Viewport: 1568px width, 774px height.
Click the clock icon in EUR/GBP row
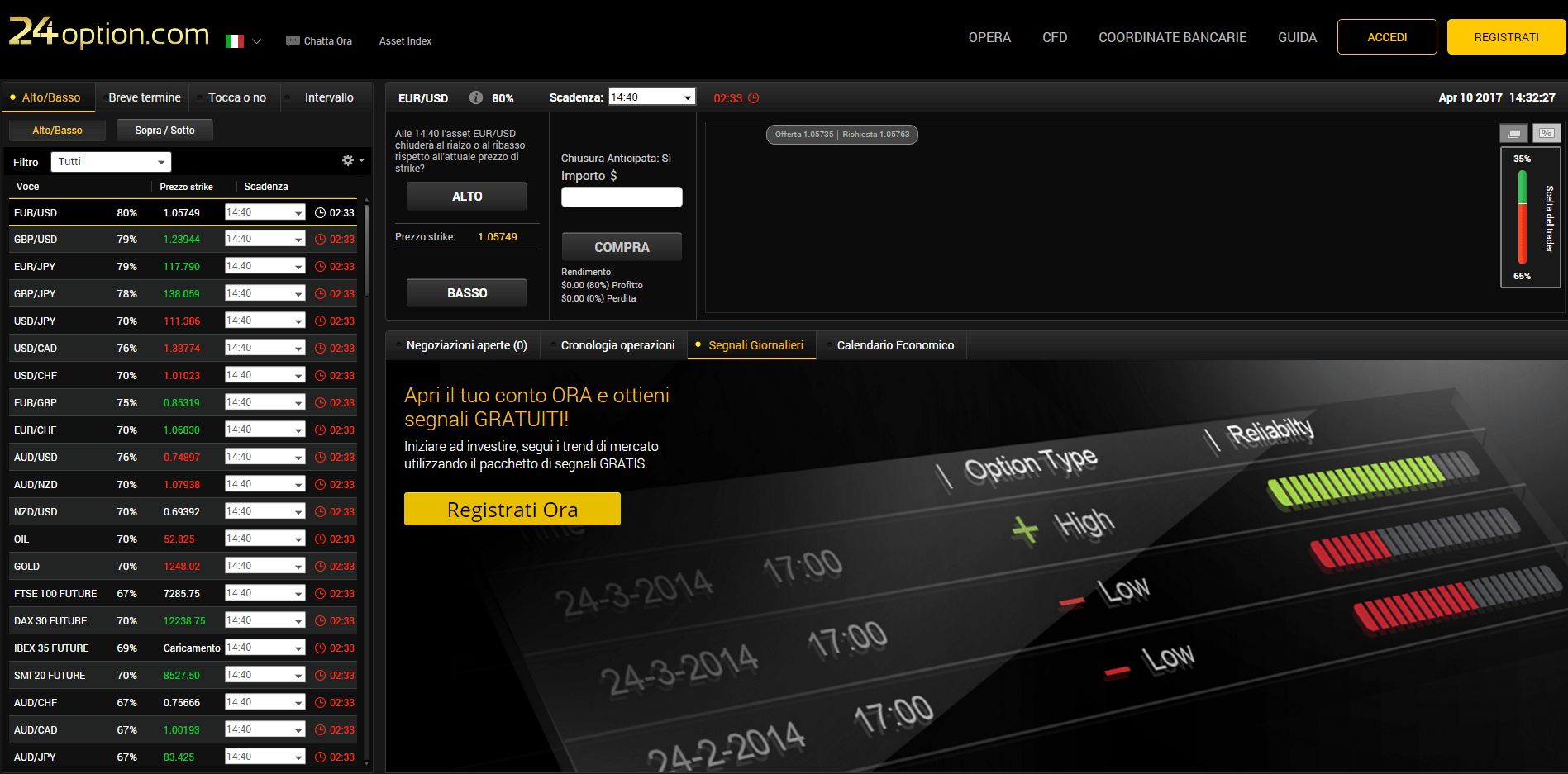[x=321, y=403]
